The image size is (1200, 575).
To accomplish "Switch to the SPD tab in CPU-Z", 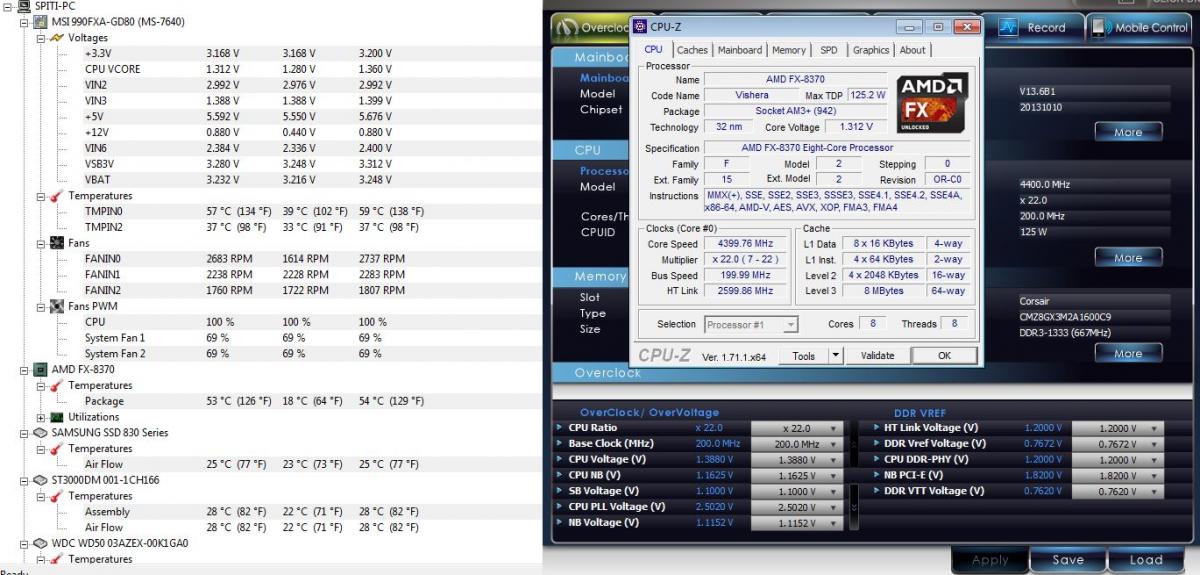I will click(x=829, y=50).
